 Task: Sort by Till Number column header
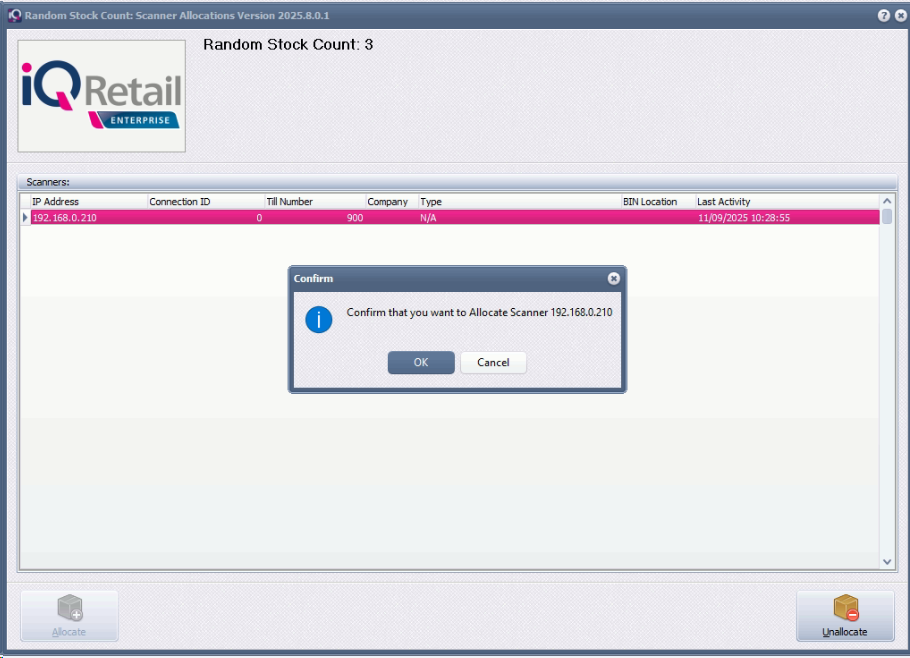coord(315,201)
